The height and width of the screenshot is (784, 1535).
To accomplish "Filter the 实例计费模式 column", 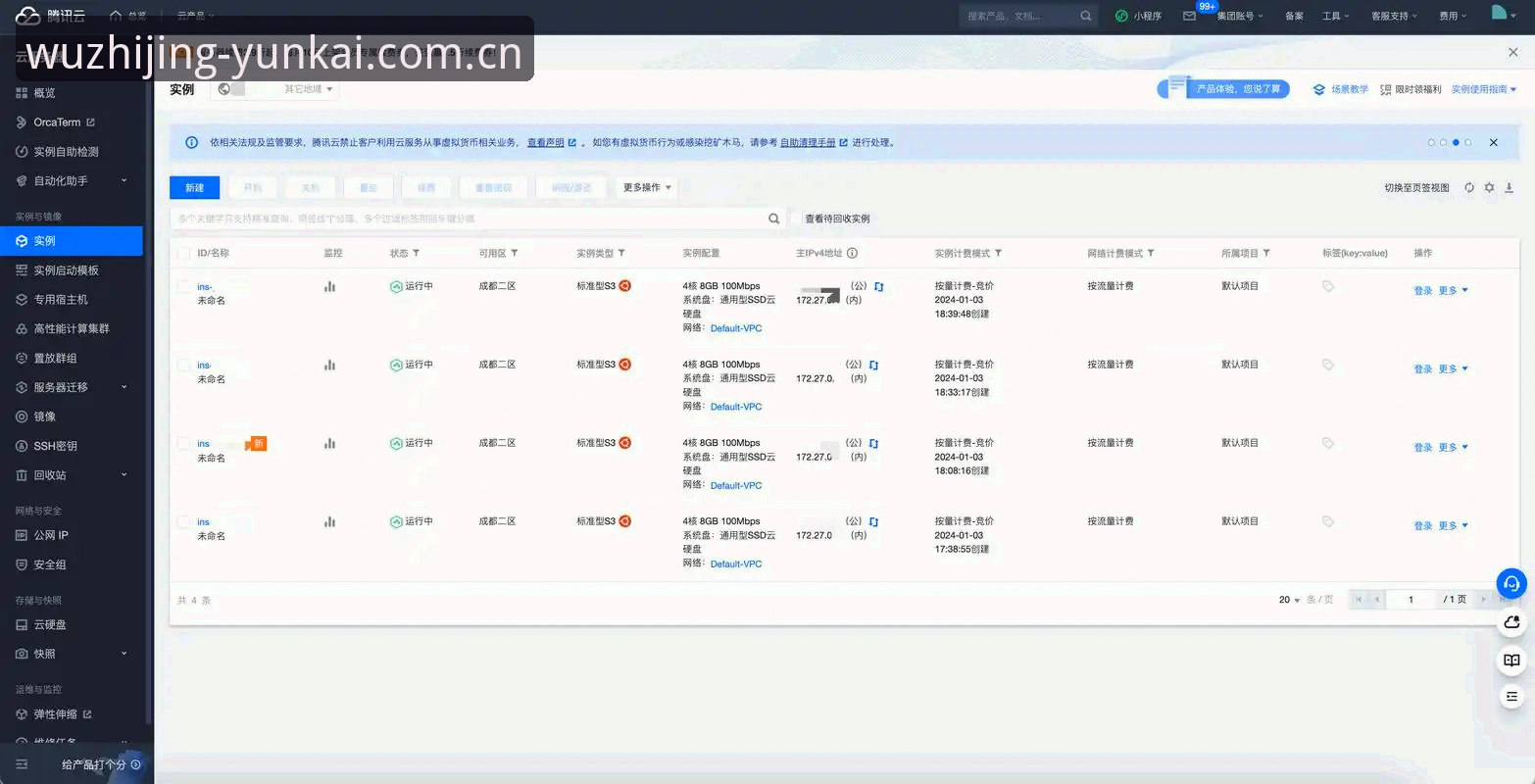I will (998, 253).
